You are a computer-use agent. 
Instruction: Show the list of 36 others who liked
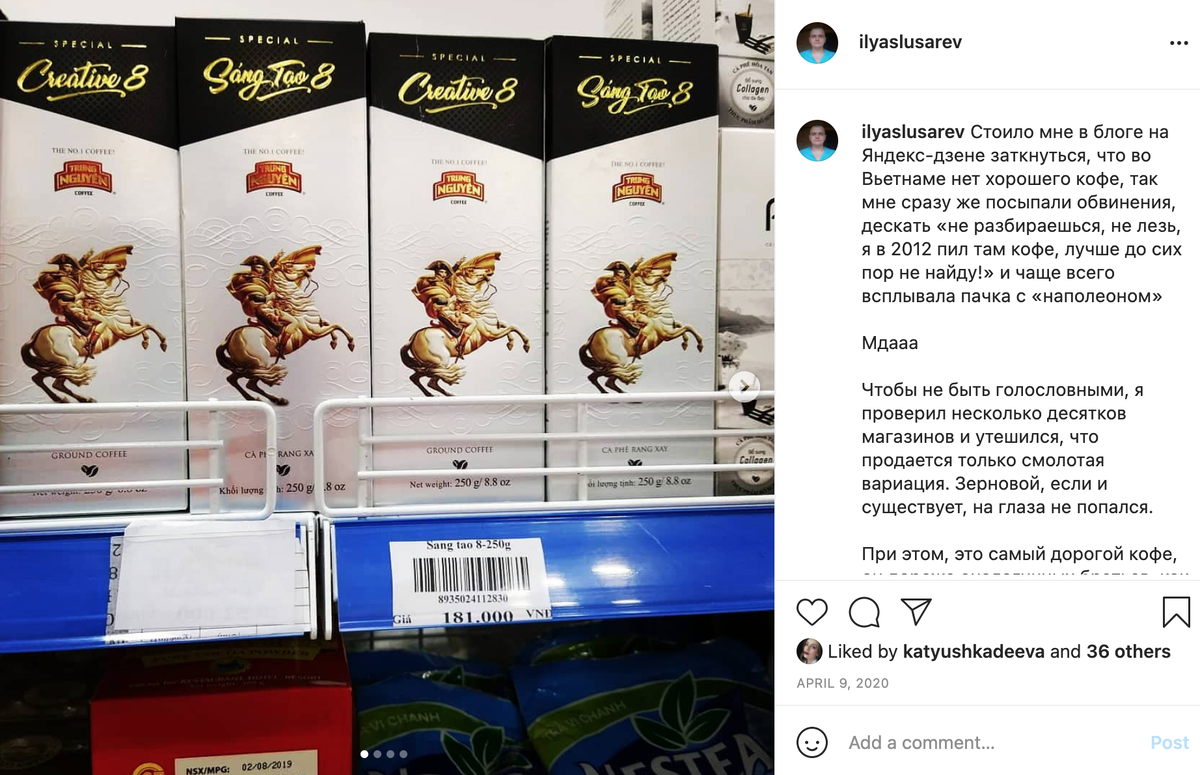click(1128, 651)
